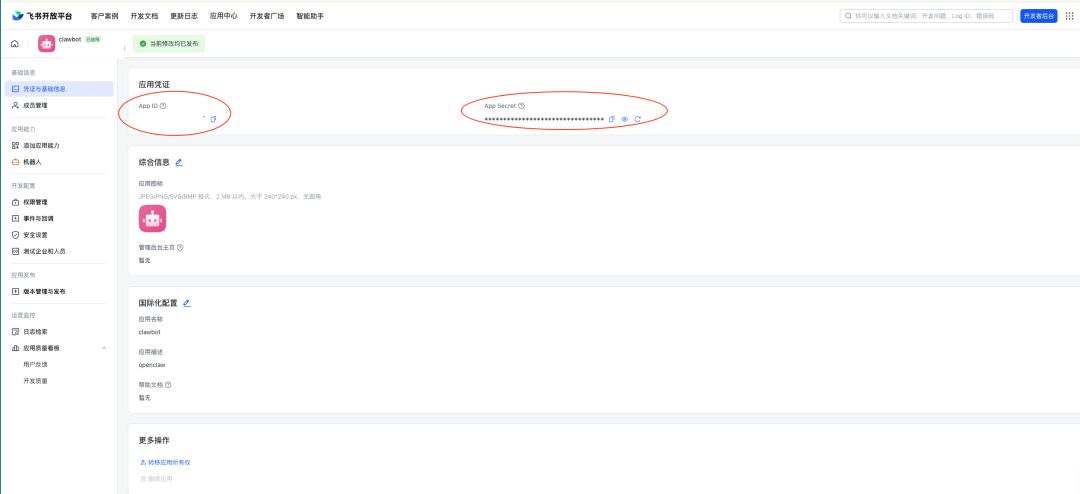Select 机器人 in the sidebar
1080x494 pixels.
(x=32, y=162)
